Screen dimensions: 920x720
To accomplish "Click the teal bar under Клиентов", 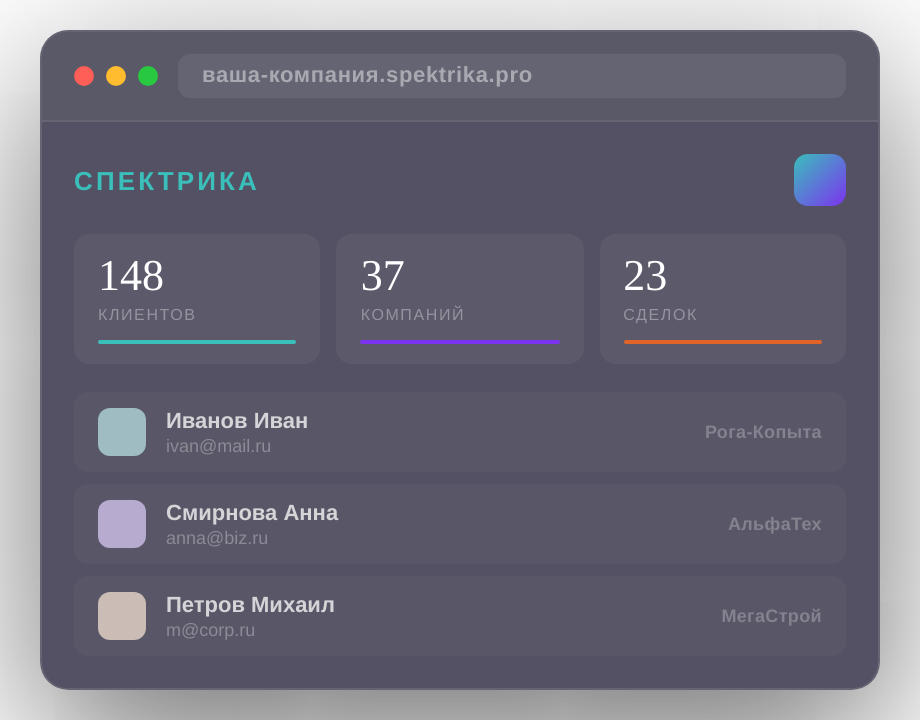I will tap(197, 342).
